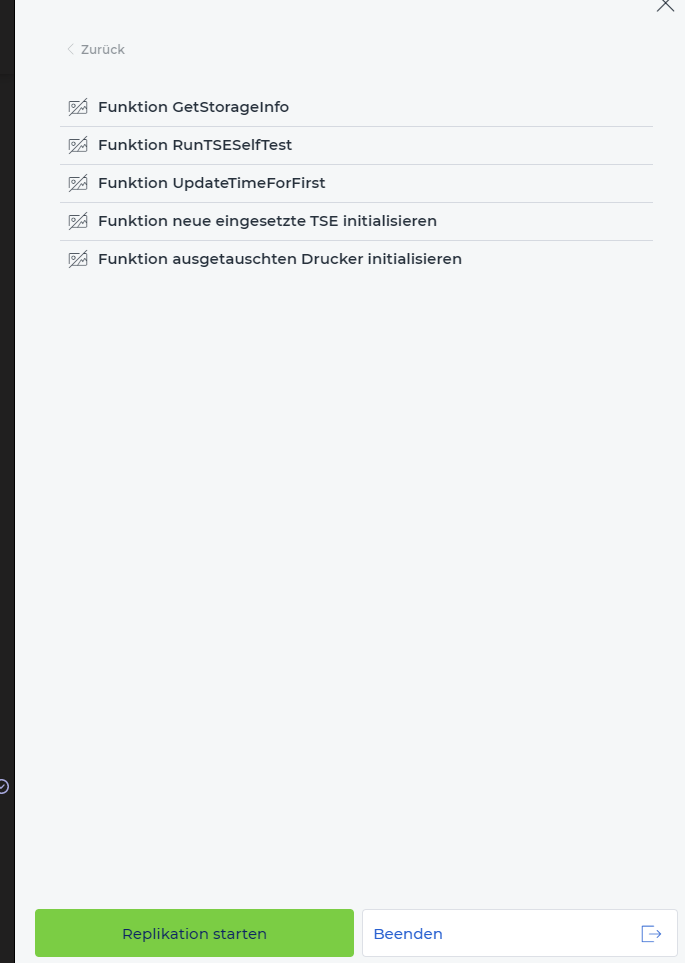Viewport: 685px width, 963px height.
Task: Click the icon beside Funktion GetStorageInfo
Action: click(78, 107)
